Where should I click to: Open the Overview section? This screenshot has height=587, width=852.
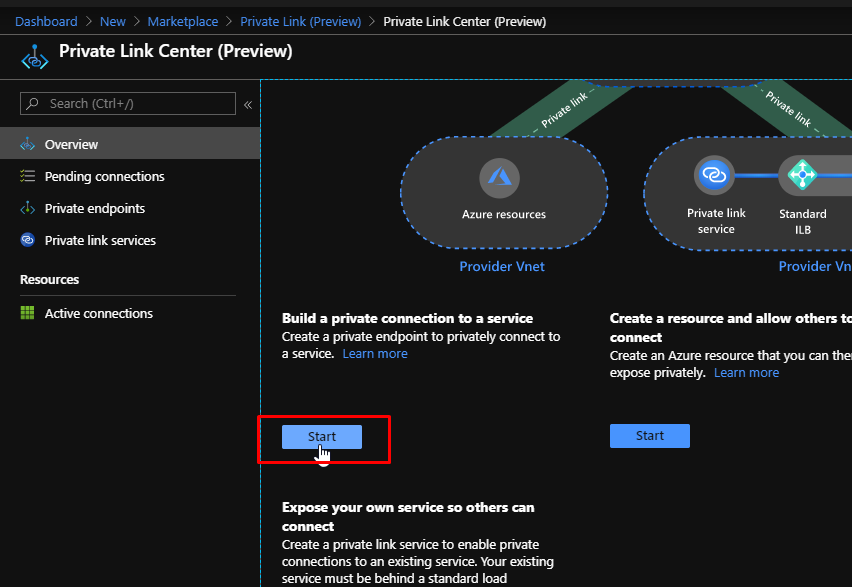(130, 143)
